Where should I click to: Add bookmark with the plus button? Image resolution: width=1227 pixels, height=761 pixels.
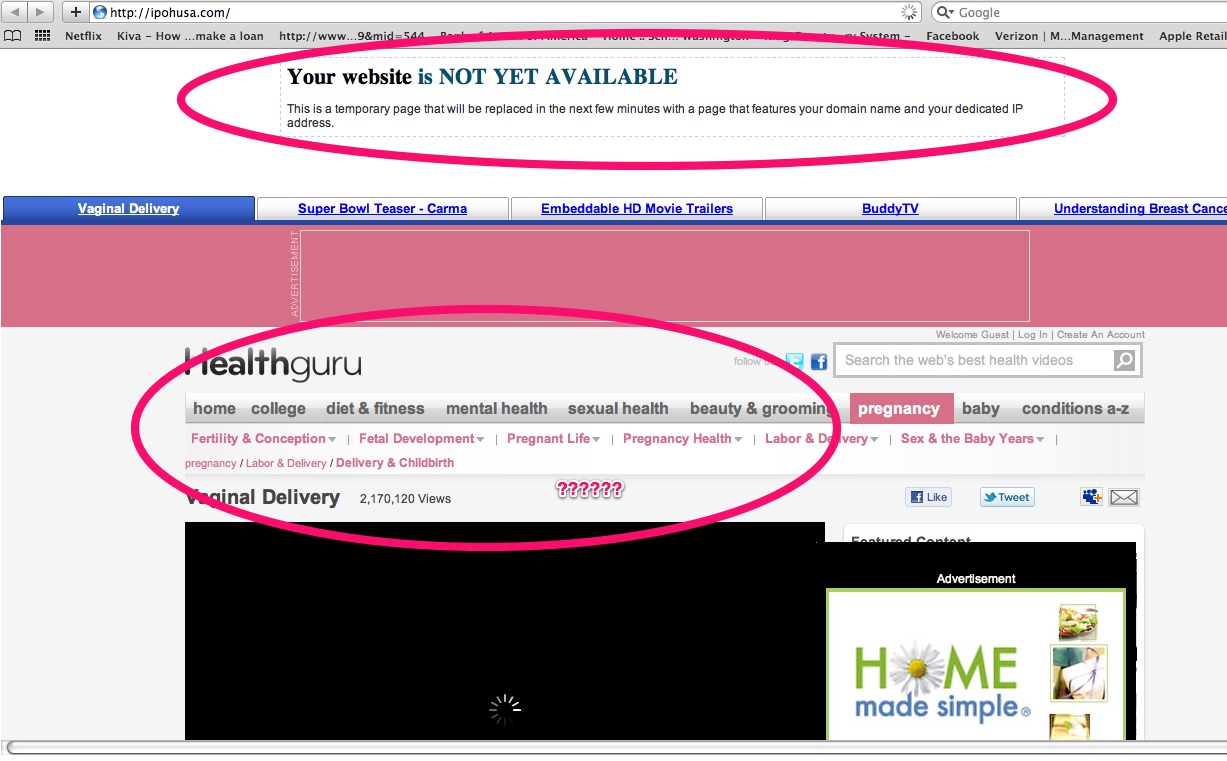(75, 12)
